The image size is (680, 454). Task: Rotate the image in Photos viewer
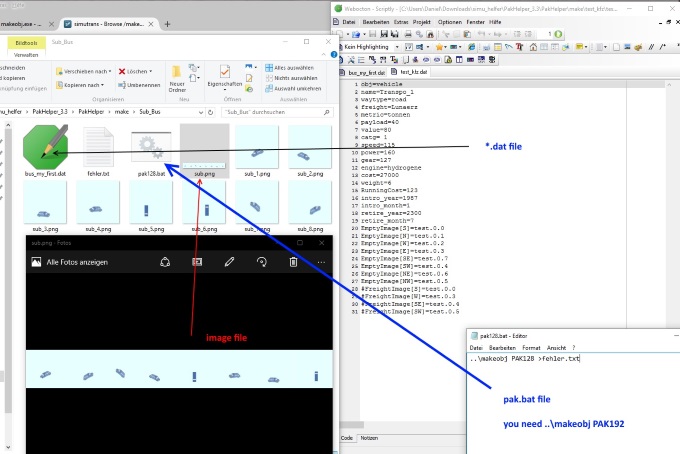pyautogui.click(x=261, y=262)
